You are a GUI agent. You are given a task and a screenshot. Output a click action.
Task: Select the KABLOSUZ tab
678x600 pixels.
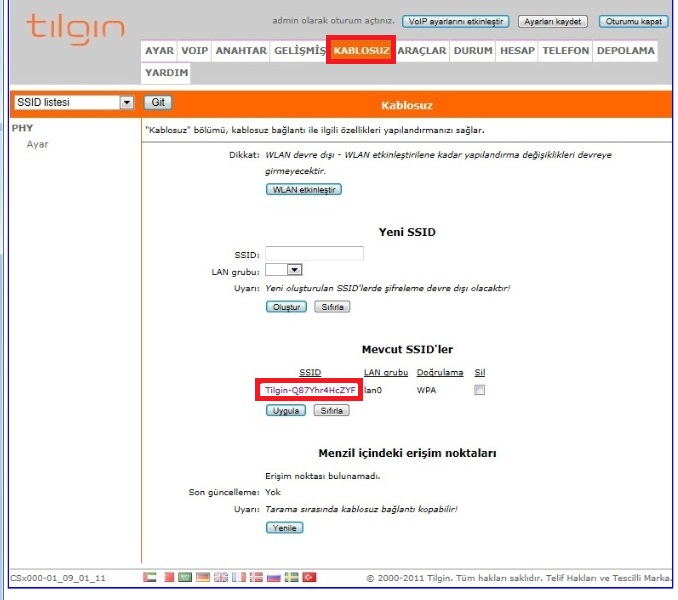361,51
